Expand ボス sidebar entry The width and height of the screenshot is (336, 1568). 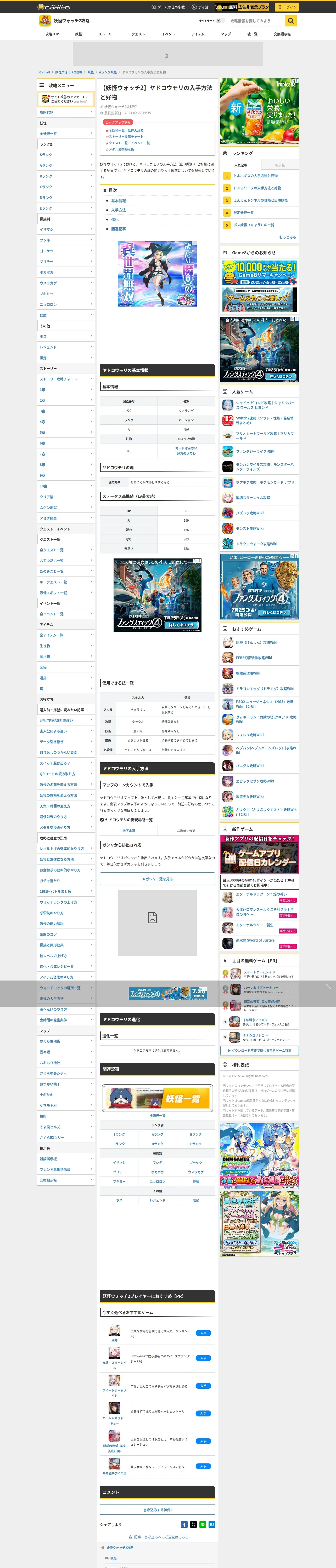[x=66, y=337]
